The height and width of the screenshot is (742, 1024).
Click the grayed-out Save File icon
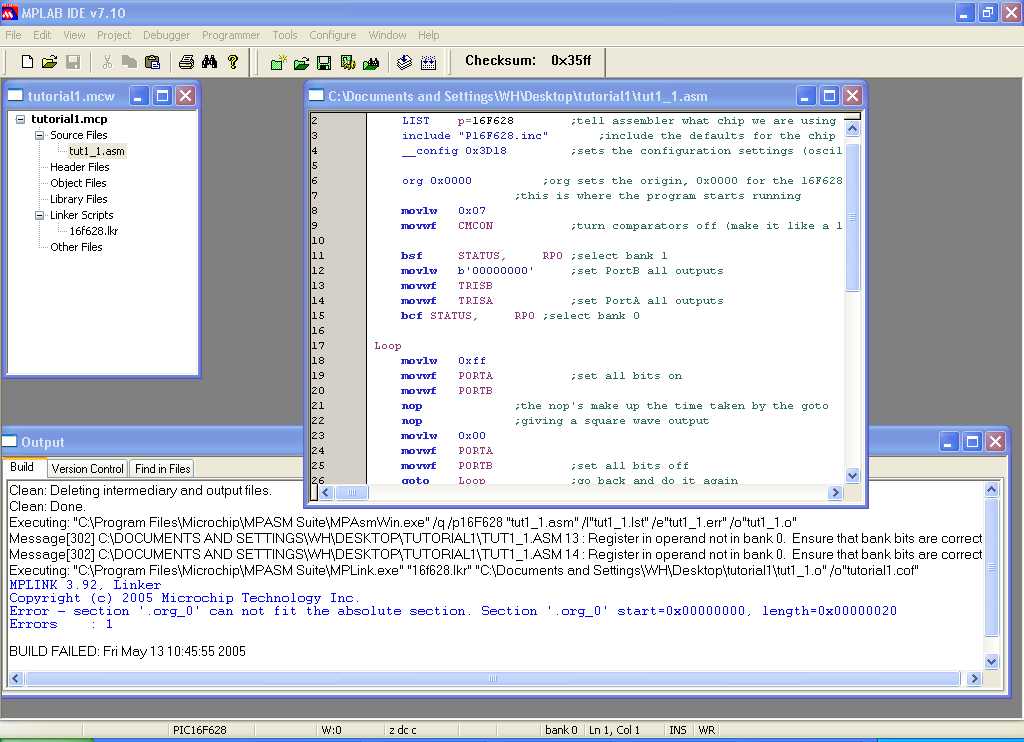[x=72, y=62]
